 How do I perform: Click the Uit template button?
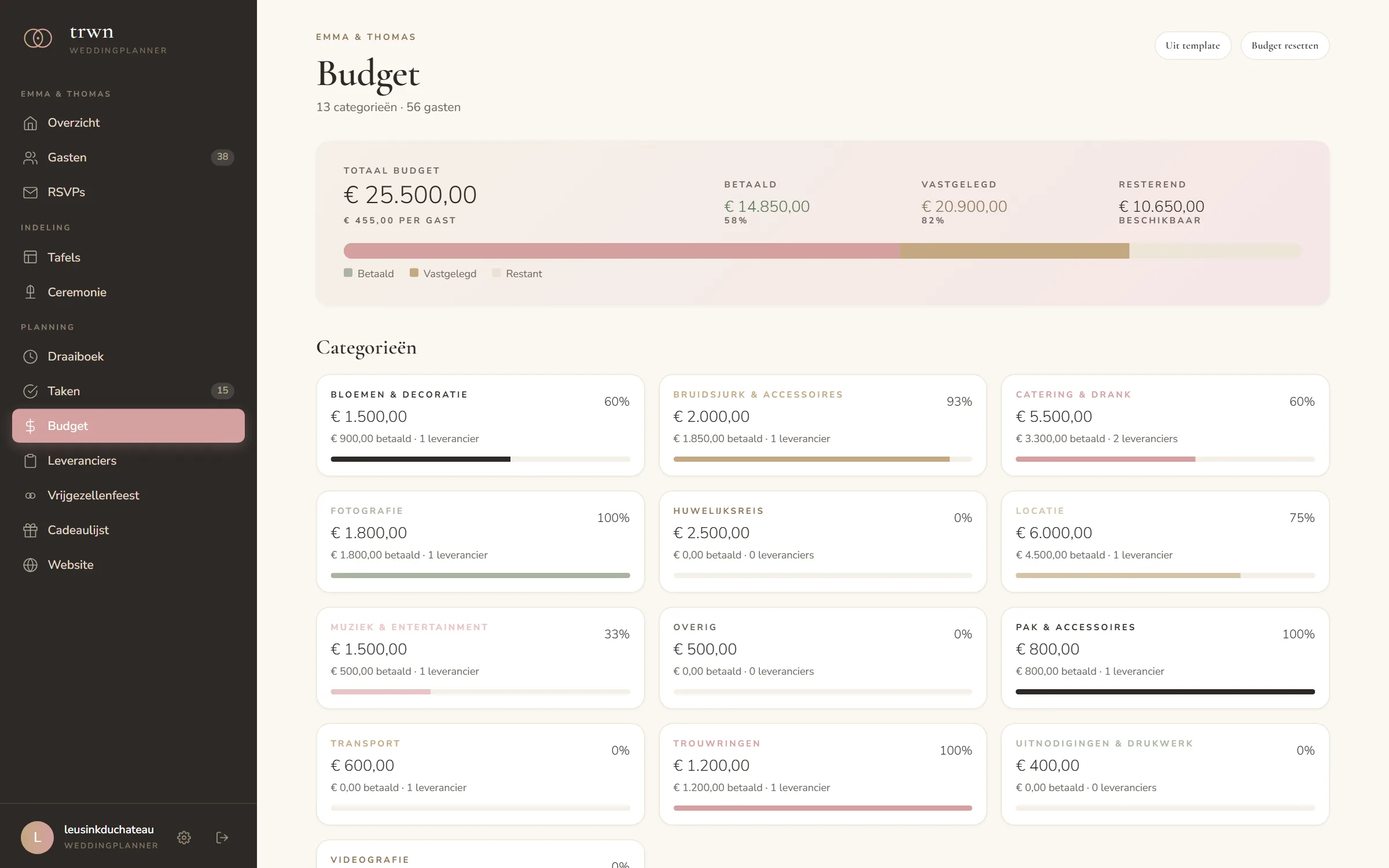1192,46
